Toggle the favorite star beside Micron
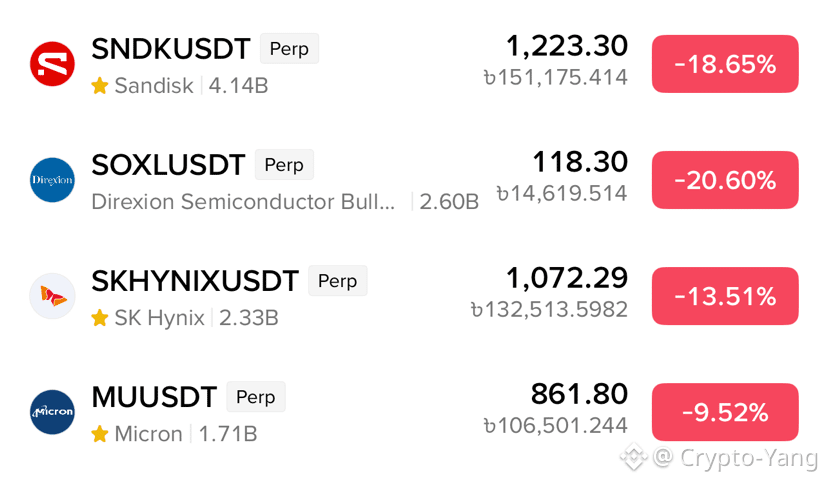 click(x=100, y=434)
